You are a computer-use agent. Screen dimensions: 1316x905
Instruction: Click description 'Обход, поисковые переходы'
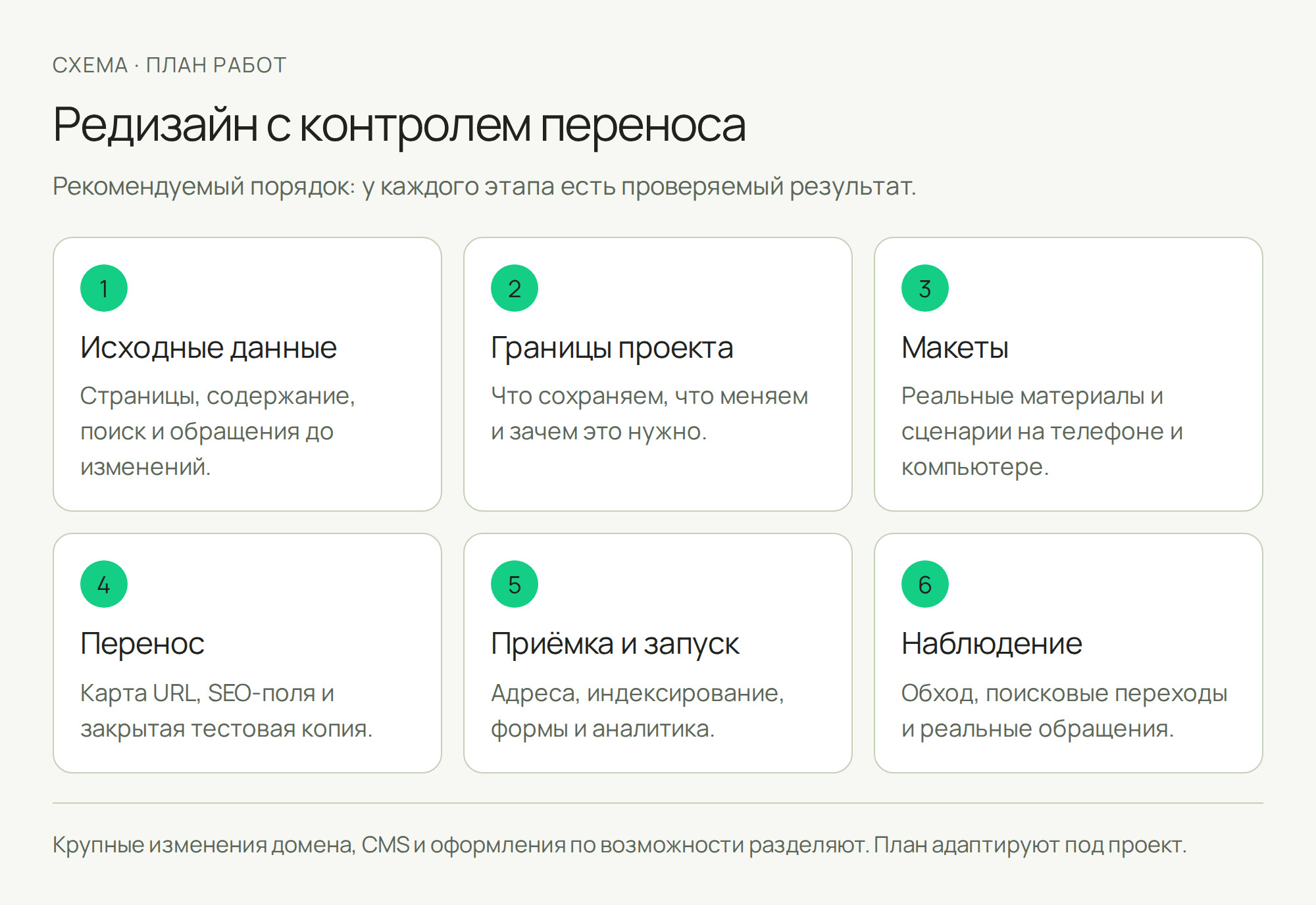(1065, 711)
